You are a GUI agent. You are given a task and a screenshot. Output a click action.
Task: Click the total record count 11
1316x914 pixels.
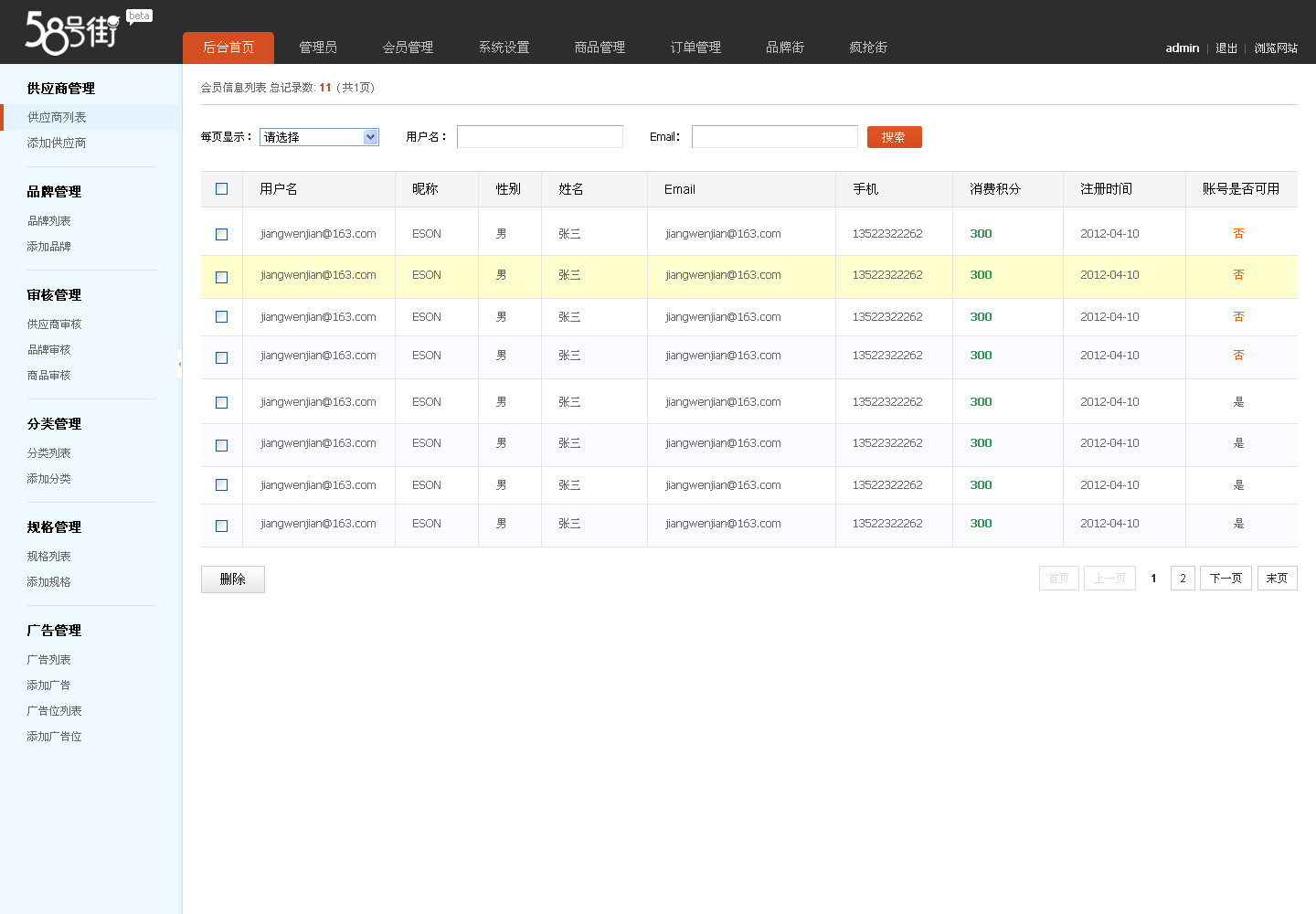point(325,88)
